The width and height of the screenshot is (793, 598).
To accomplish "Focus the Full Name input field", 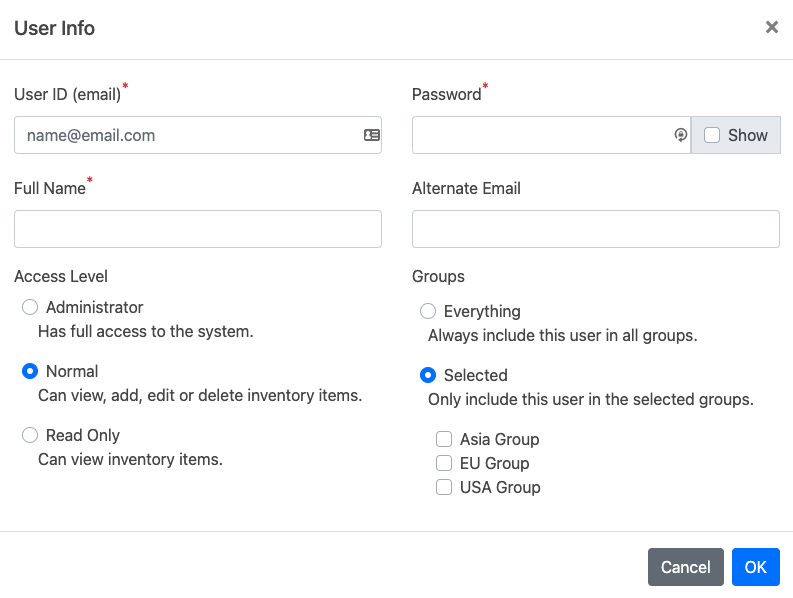I will point(198,229).
